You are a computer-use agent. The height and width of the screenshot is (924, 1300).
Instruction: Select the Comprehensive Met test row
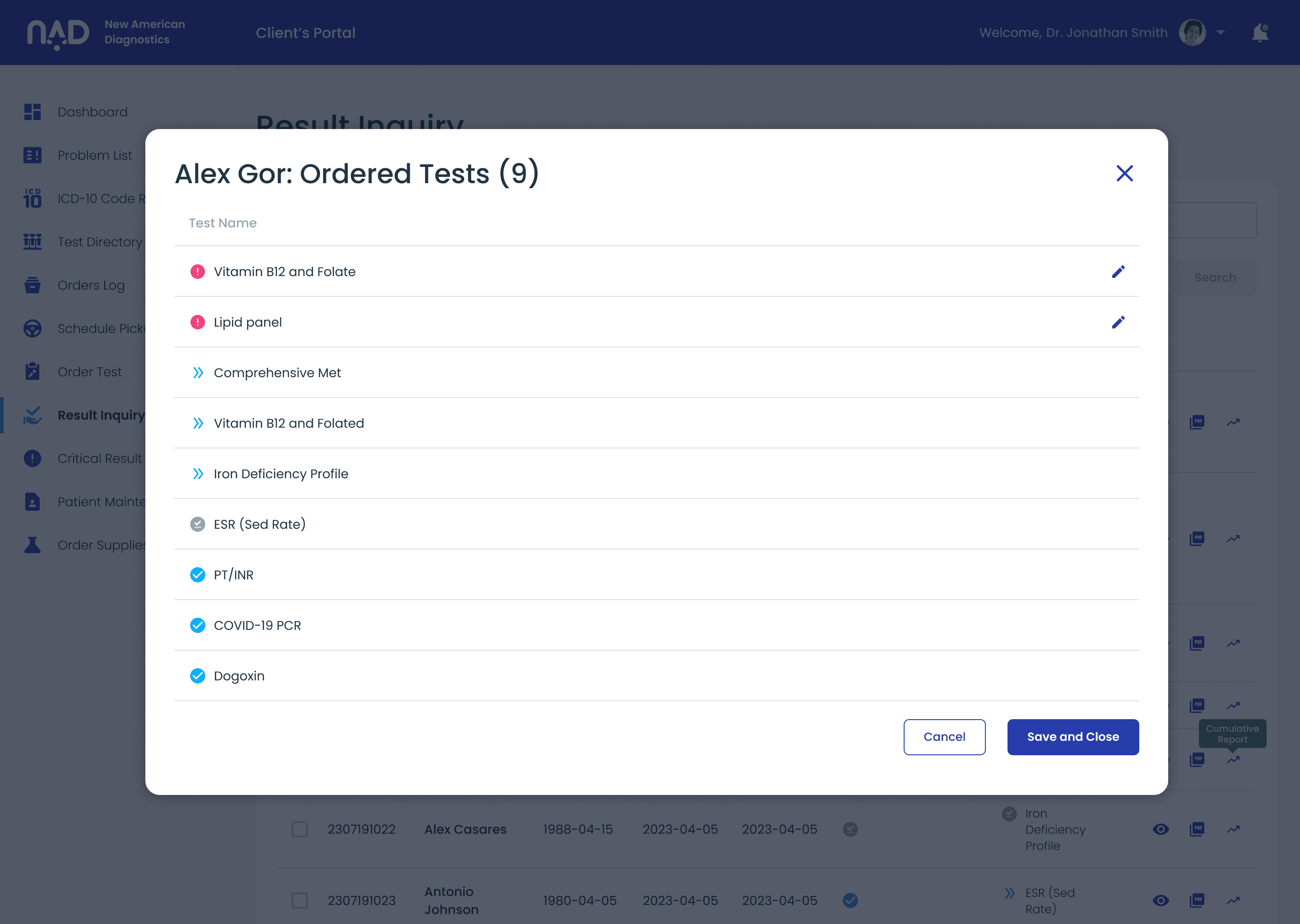[x=656, y=373]
